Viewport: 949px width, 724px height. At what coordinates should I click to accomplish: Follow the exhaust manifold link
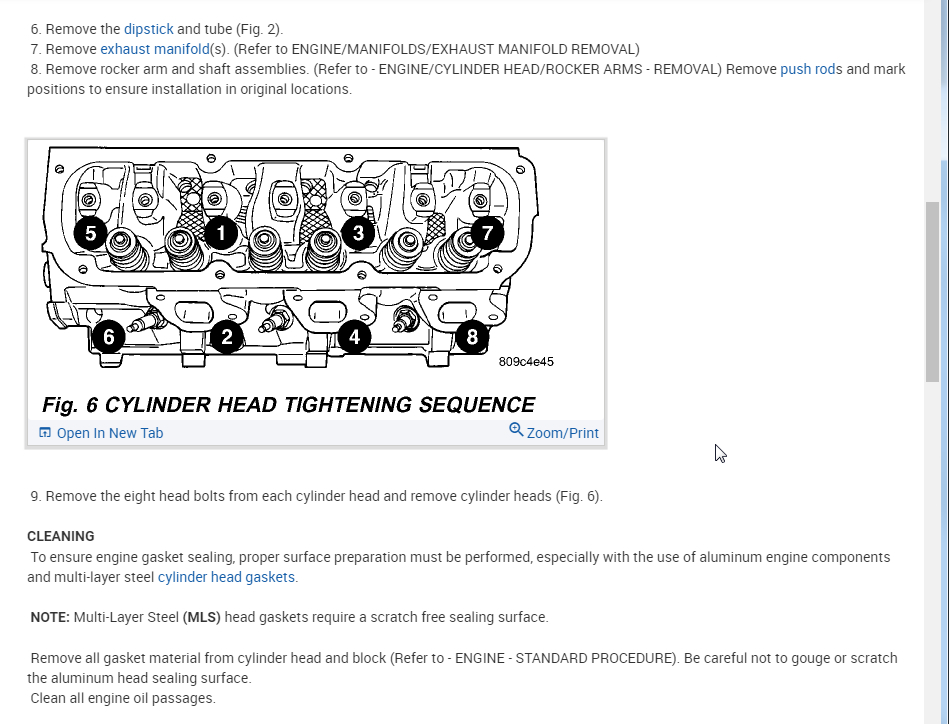pyautogui.click(x=155, y=49)
